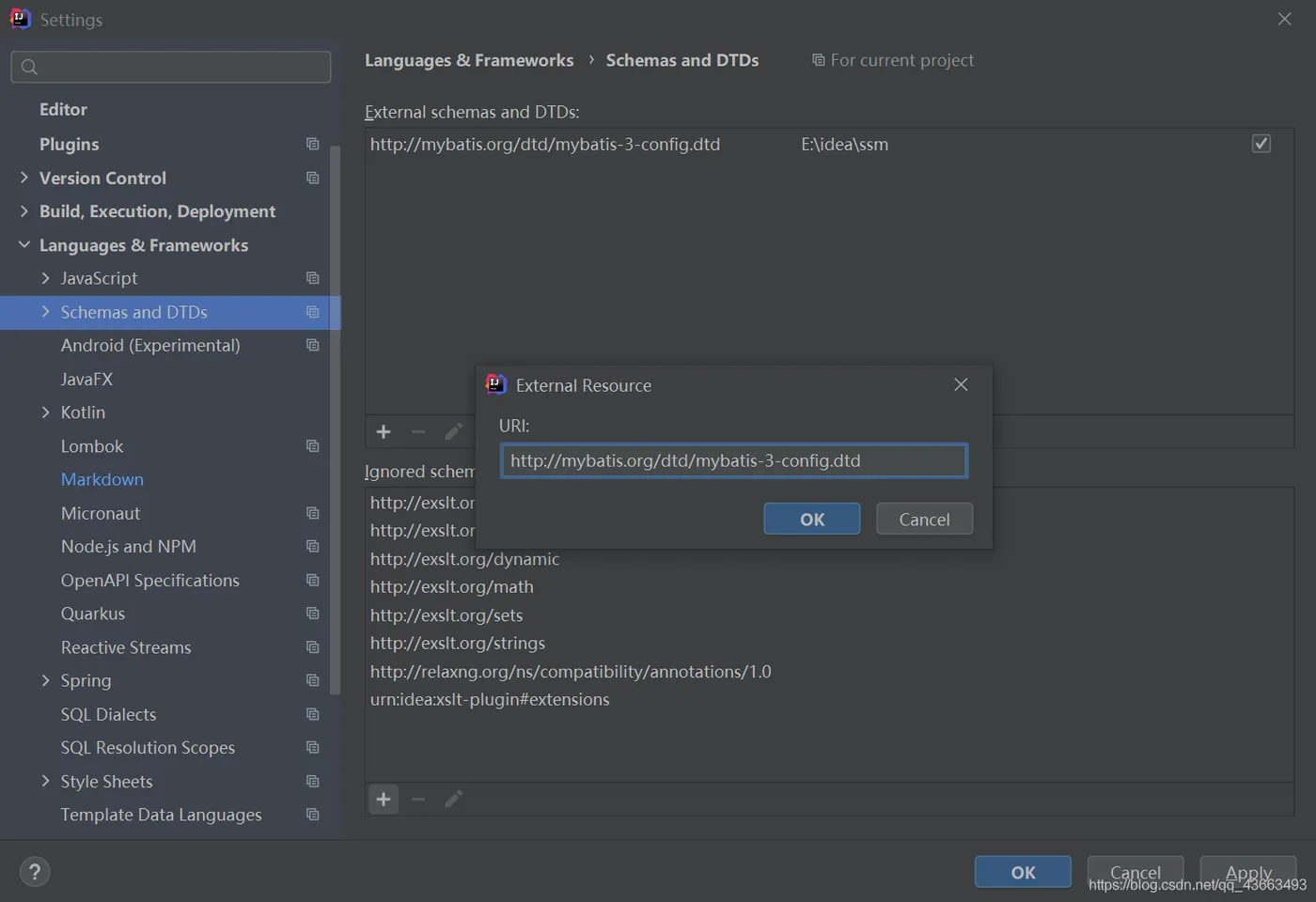Click the settings search box
The image size is (1316, 902).
171,67
